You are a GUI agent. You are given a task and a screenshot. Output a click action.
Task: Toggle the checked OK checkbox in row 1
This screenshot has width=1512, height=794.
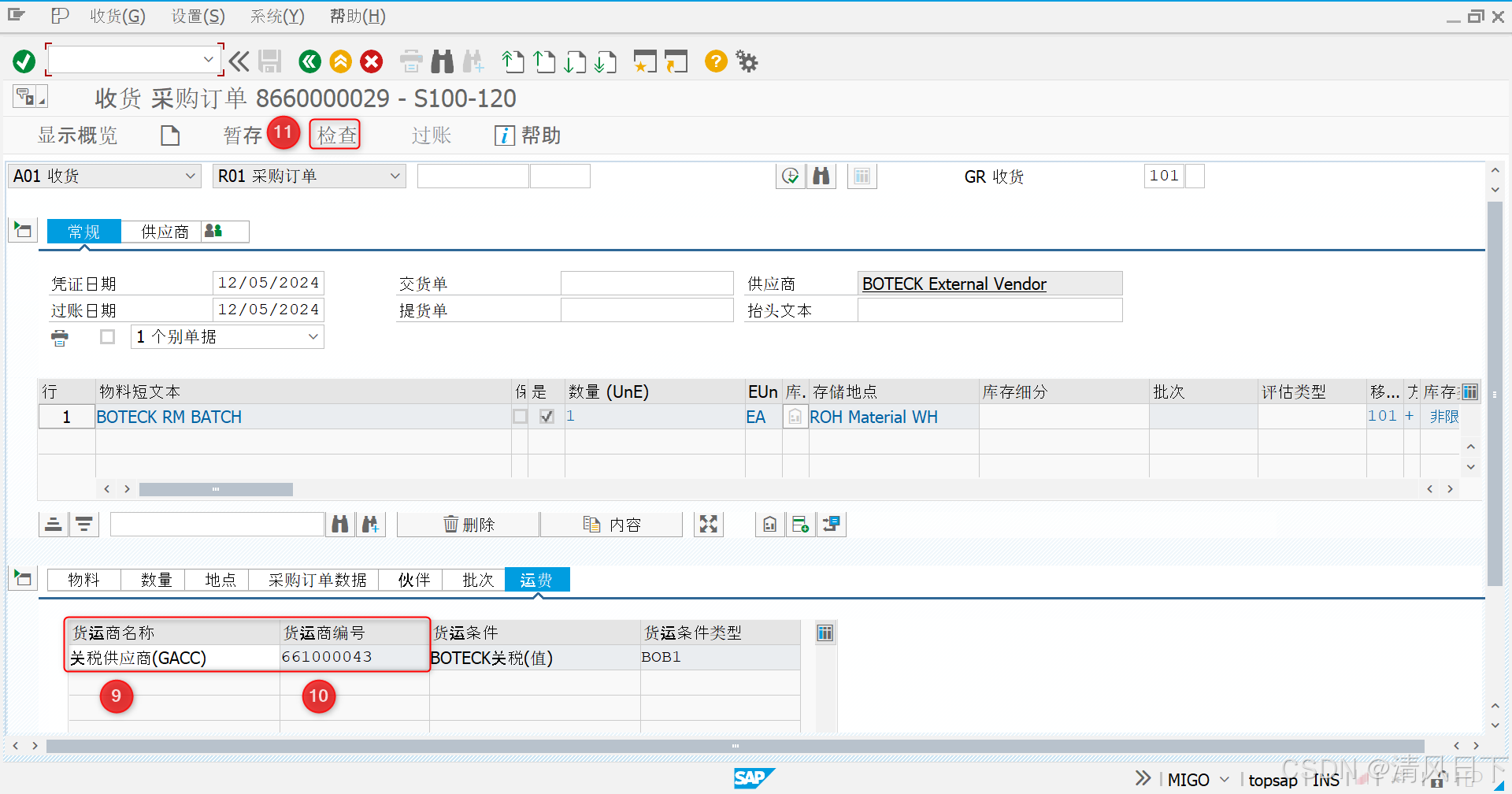547,417
